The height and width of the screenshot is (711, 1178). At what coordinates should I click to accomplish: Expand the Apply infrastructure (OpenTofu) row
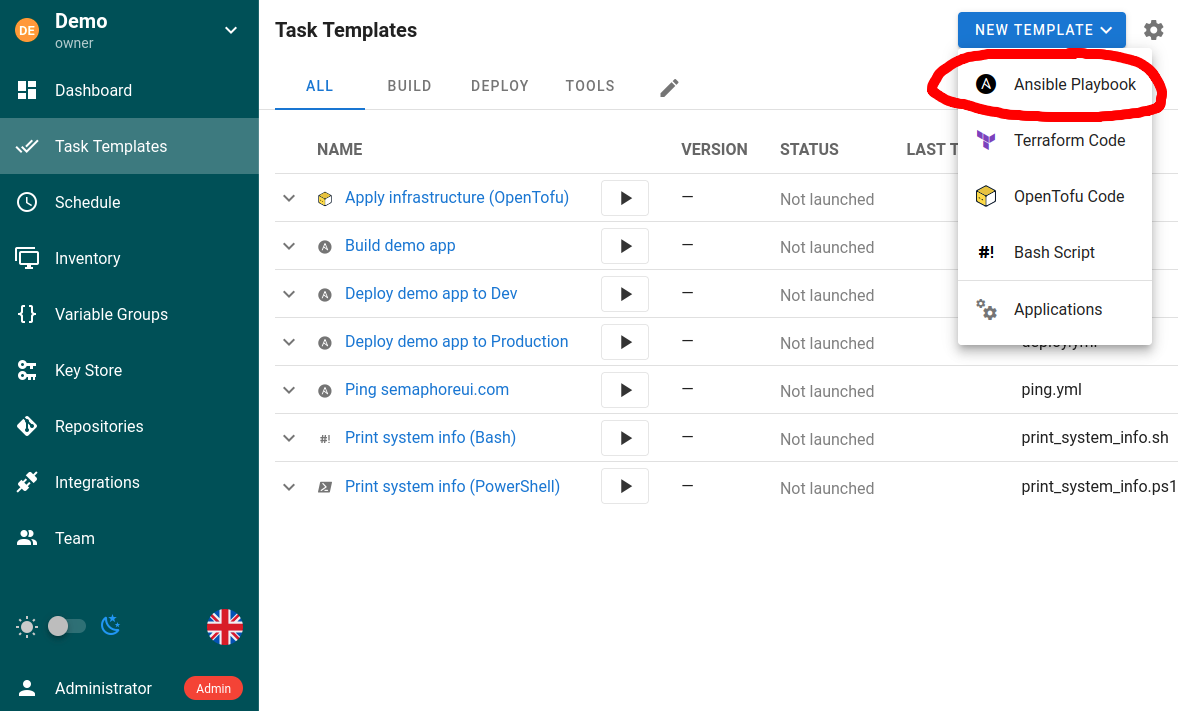[x=289, y=198]
